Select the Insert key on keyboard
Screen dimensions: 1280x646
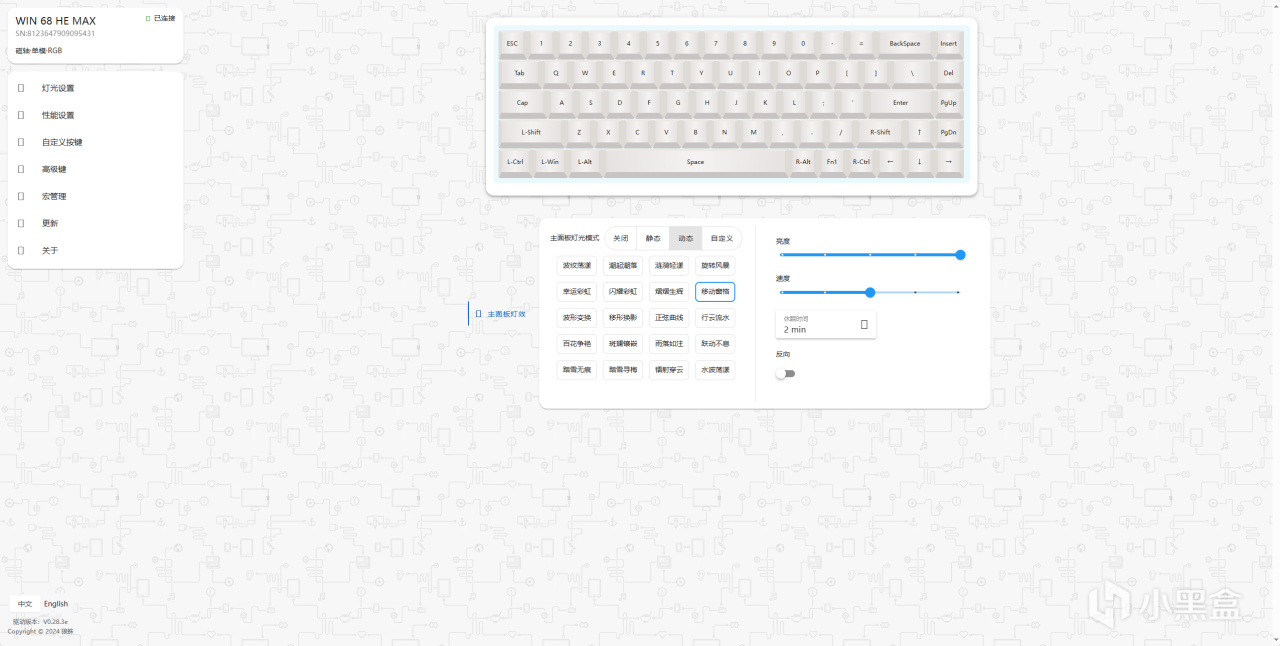(948, 44)
